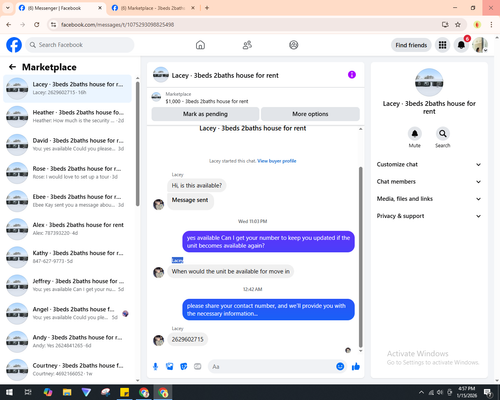Click Find friends button
This screenshot has width=500, height=400.
click(x=411, y=45)
